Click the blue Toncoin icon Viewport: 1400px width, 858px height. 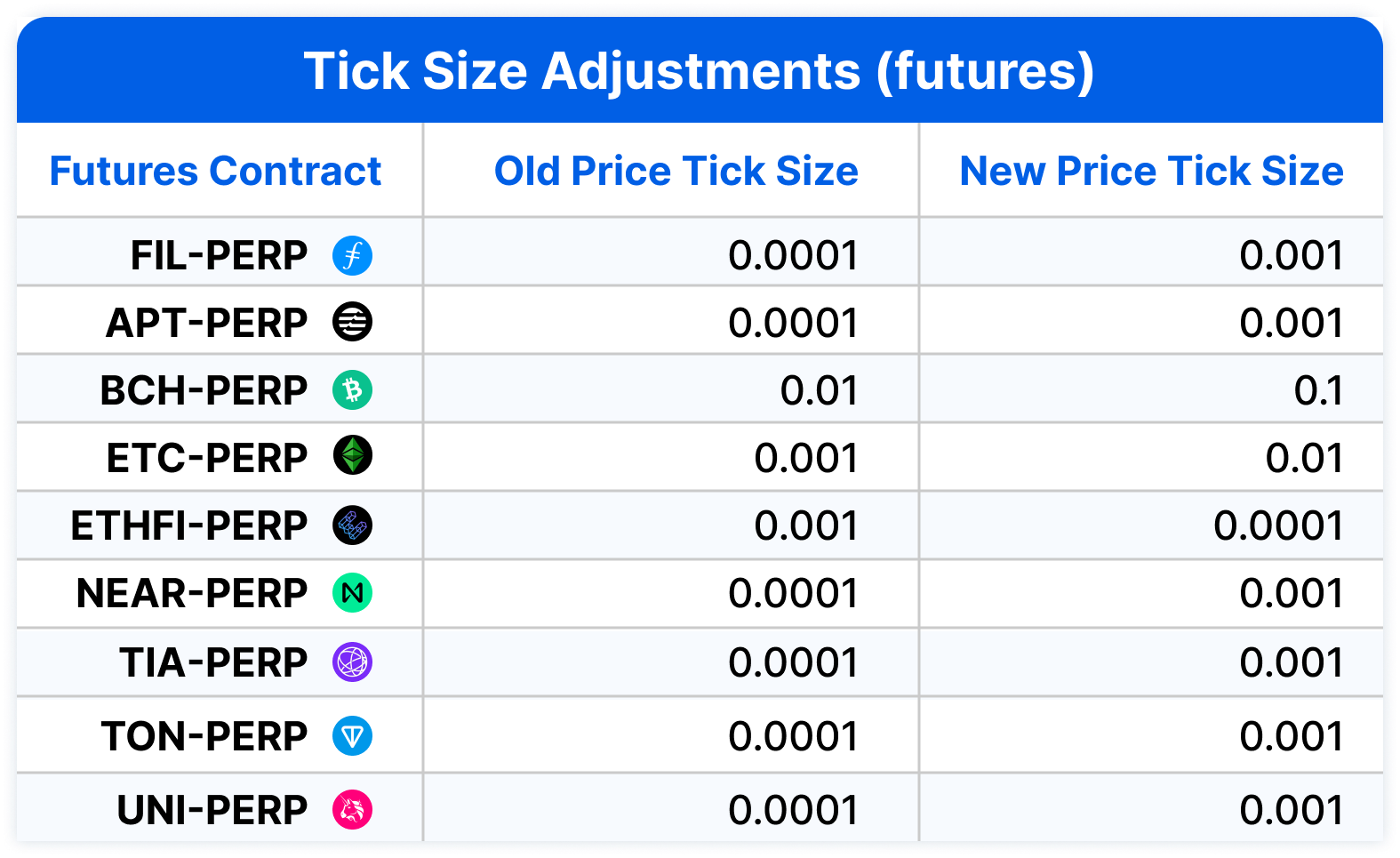pos(352,736)
